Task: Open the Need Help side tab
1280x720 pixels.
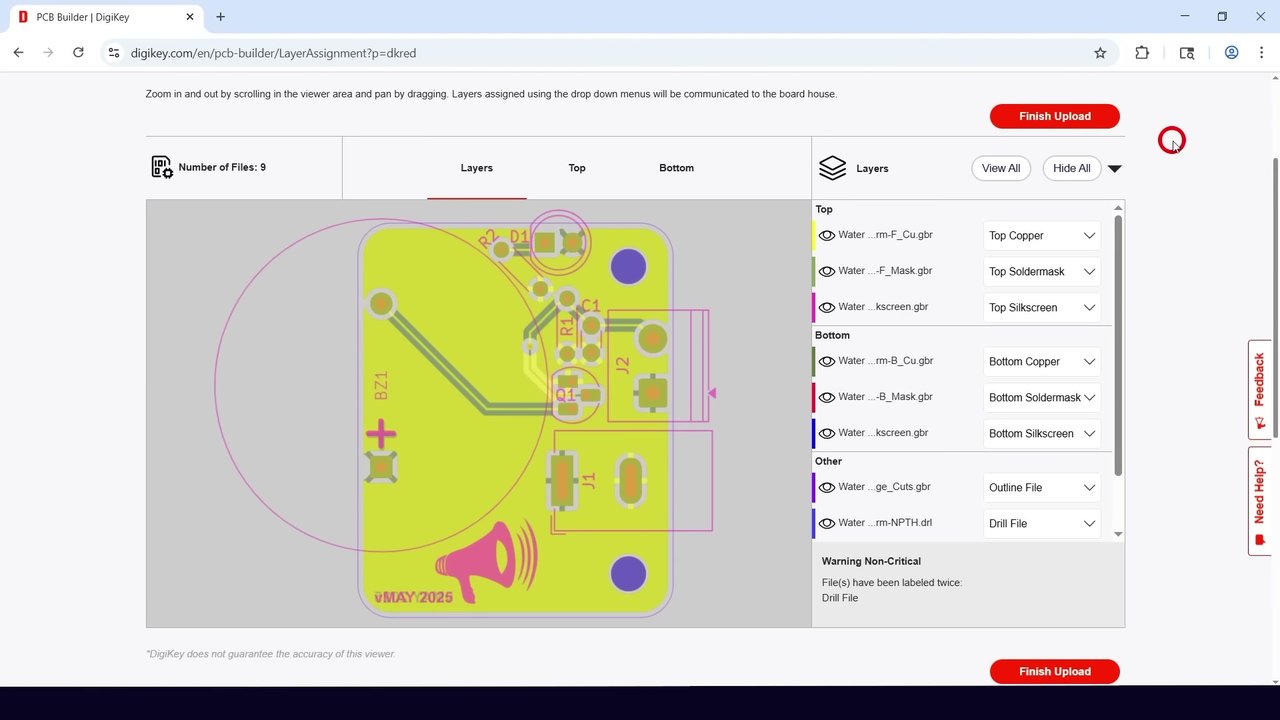Action: click(x=1260, y=501)
